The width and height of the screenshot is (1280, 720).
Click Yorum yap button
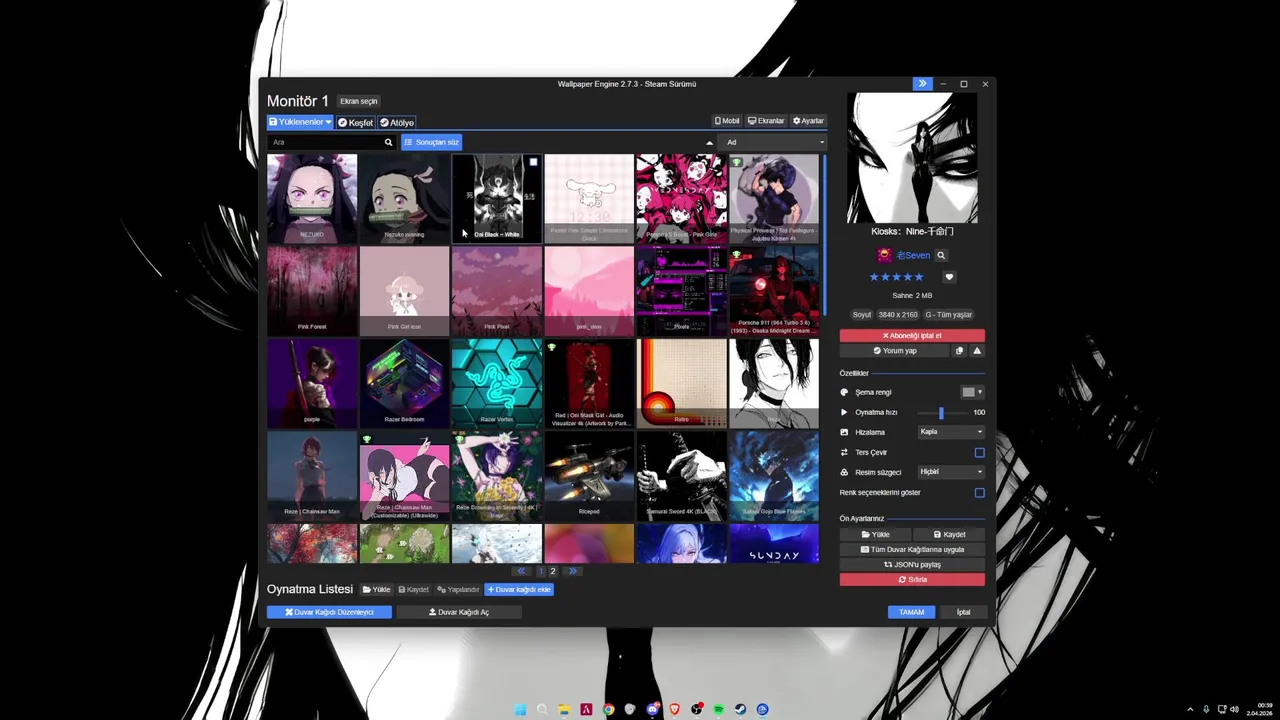click(x=894, y=351)
